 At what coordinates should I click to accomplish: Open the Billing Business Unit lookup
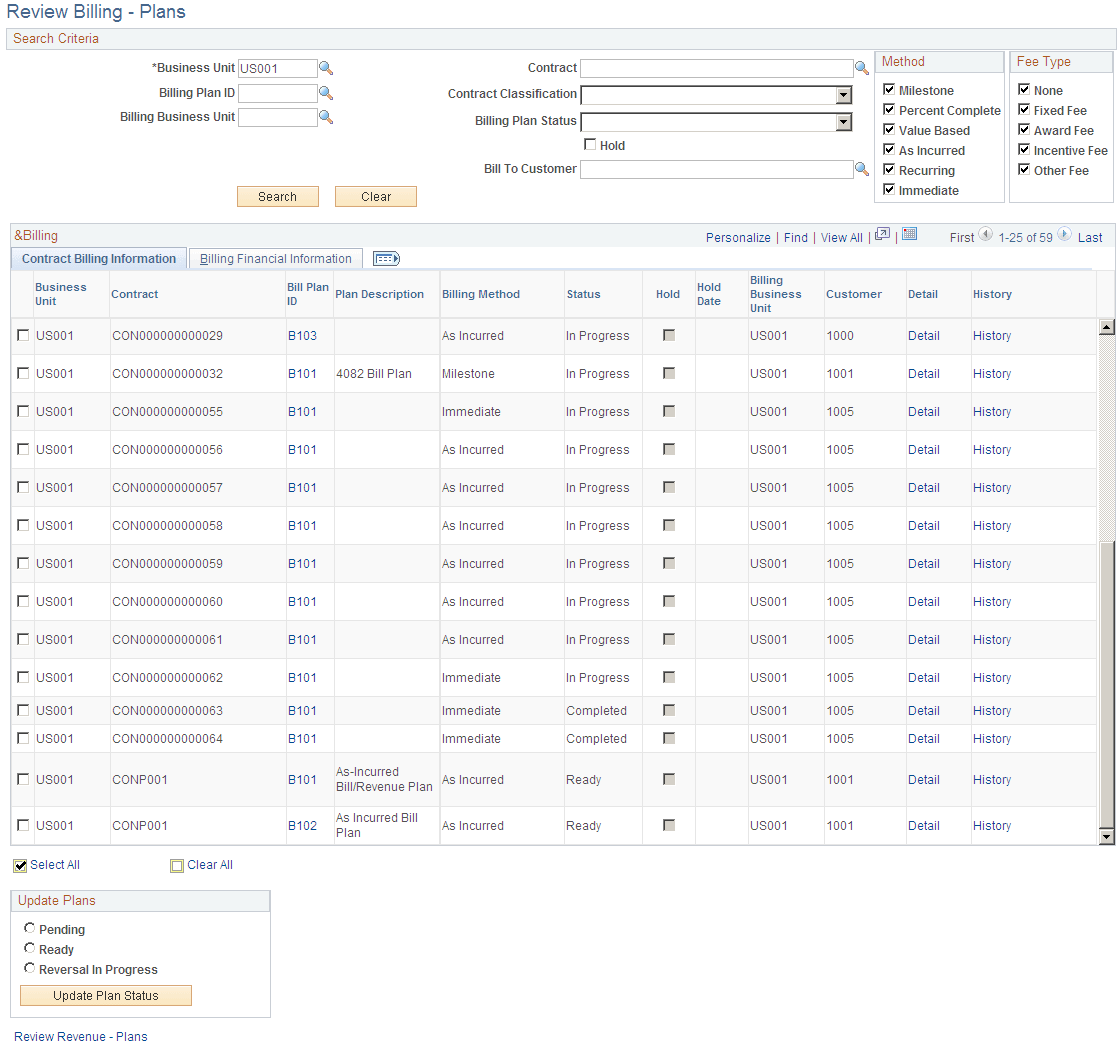326,117
